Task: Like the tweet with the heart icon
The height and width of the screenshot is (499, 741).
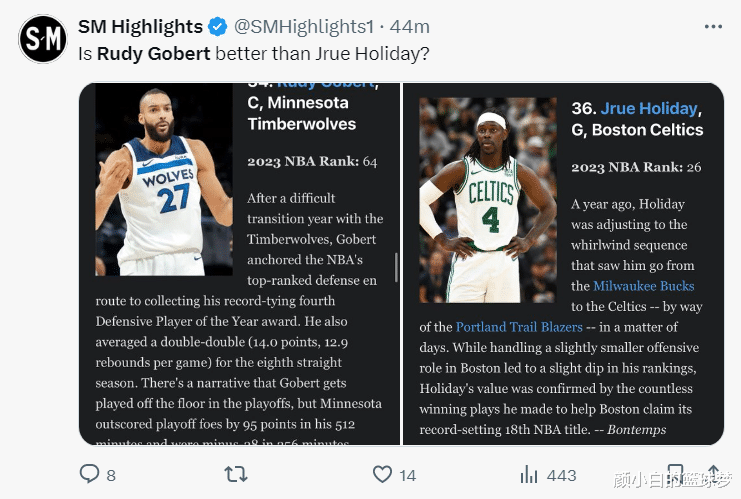Action: 382,474
